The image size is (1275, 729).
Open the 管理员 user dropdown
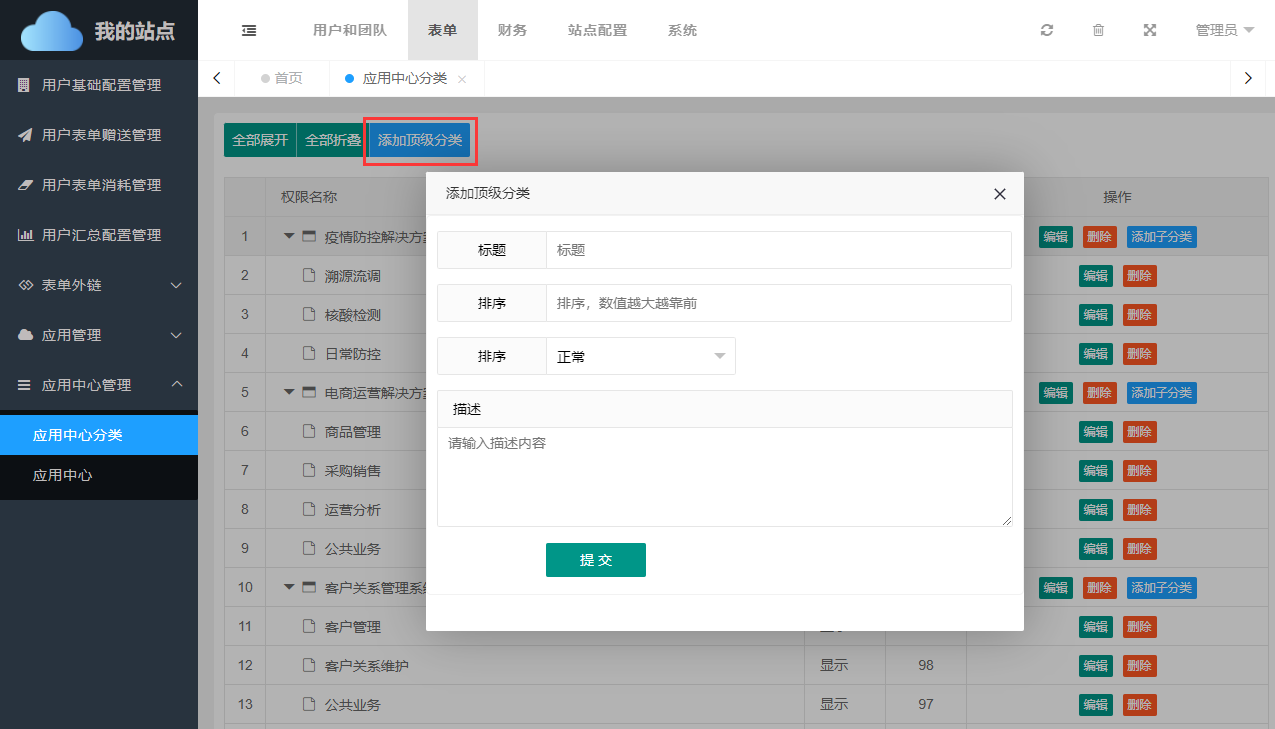[1224, 30]
